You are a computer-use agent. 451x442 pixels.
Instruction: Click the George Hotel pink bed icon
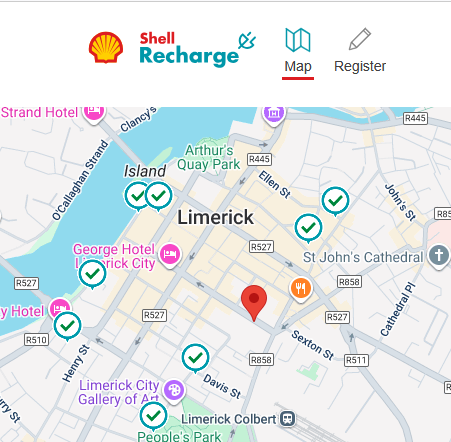coord(170,255)
